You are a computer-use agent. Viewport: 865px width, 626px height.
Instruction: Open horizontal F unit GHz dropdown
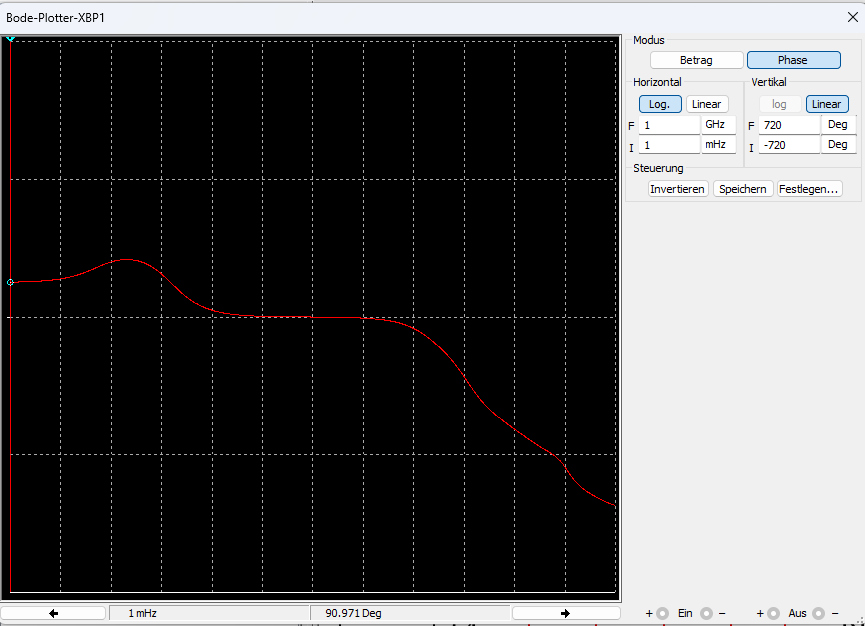click(x=718, y=125)
